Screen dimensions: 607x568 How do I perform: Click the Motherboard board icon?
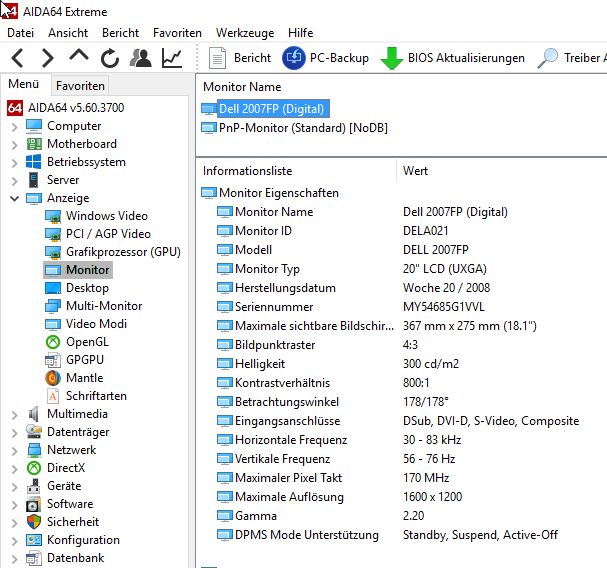[x=34, y=144]
